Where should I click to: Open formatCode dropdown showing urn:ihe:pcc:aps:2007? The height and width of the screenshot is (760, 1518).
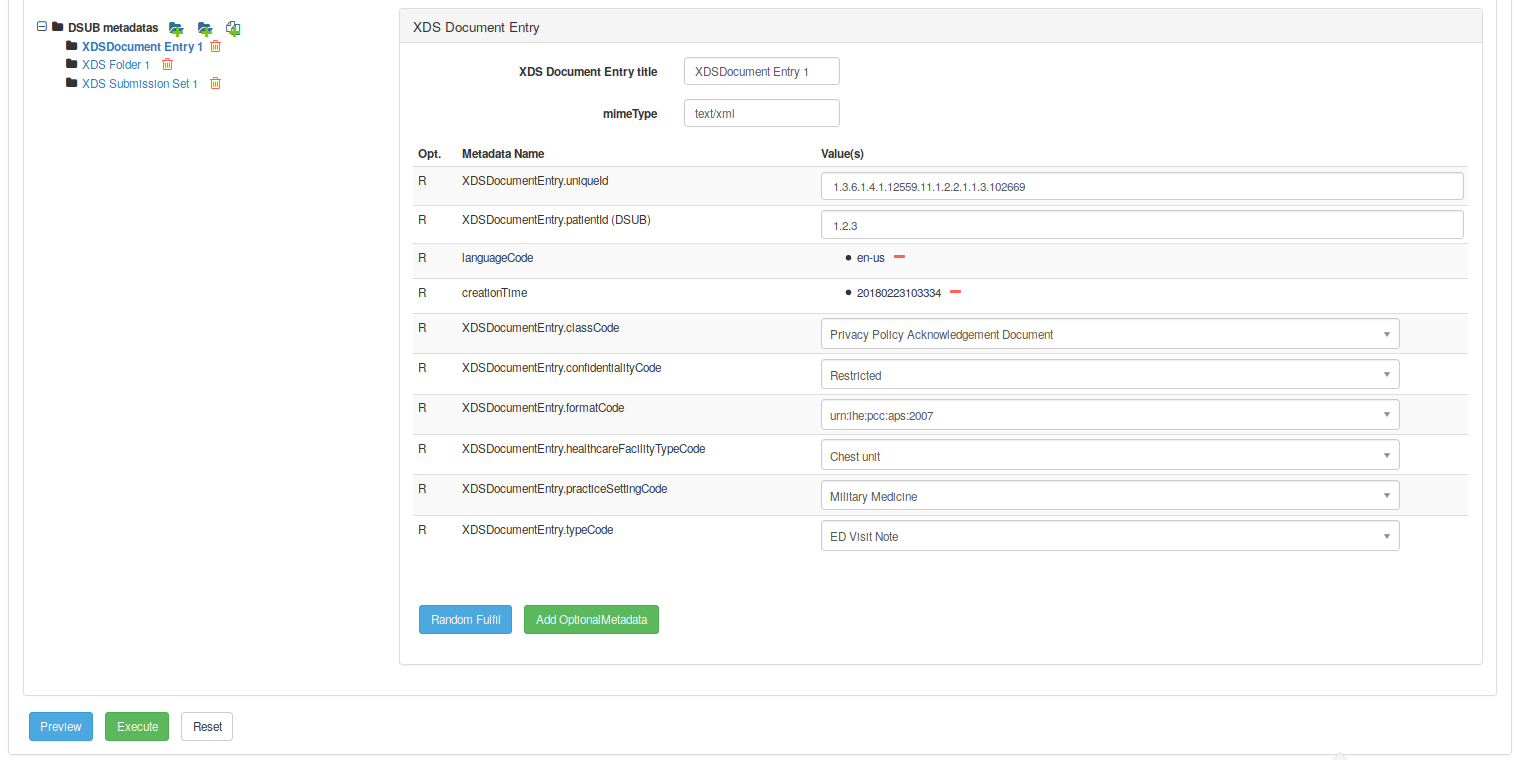[1109, 415]
